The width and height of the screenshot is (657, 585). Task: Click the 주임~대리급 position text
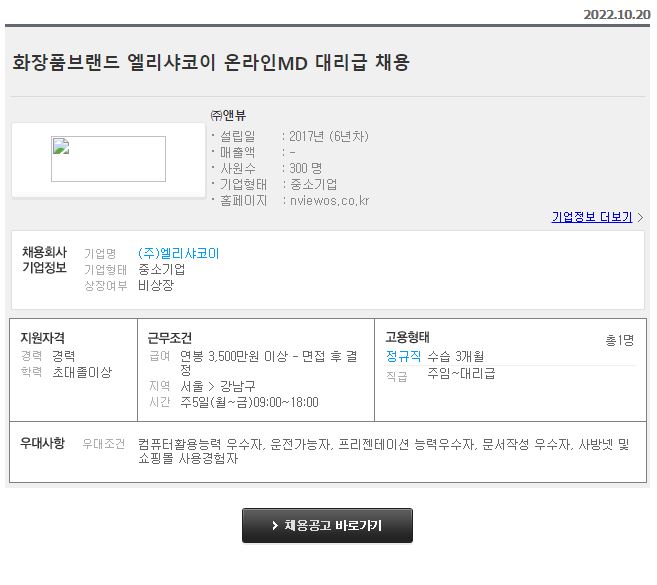tap(461, 373)
